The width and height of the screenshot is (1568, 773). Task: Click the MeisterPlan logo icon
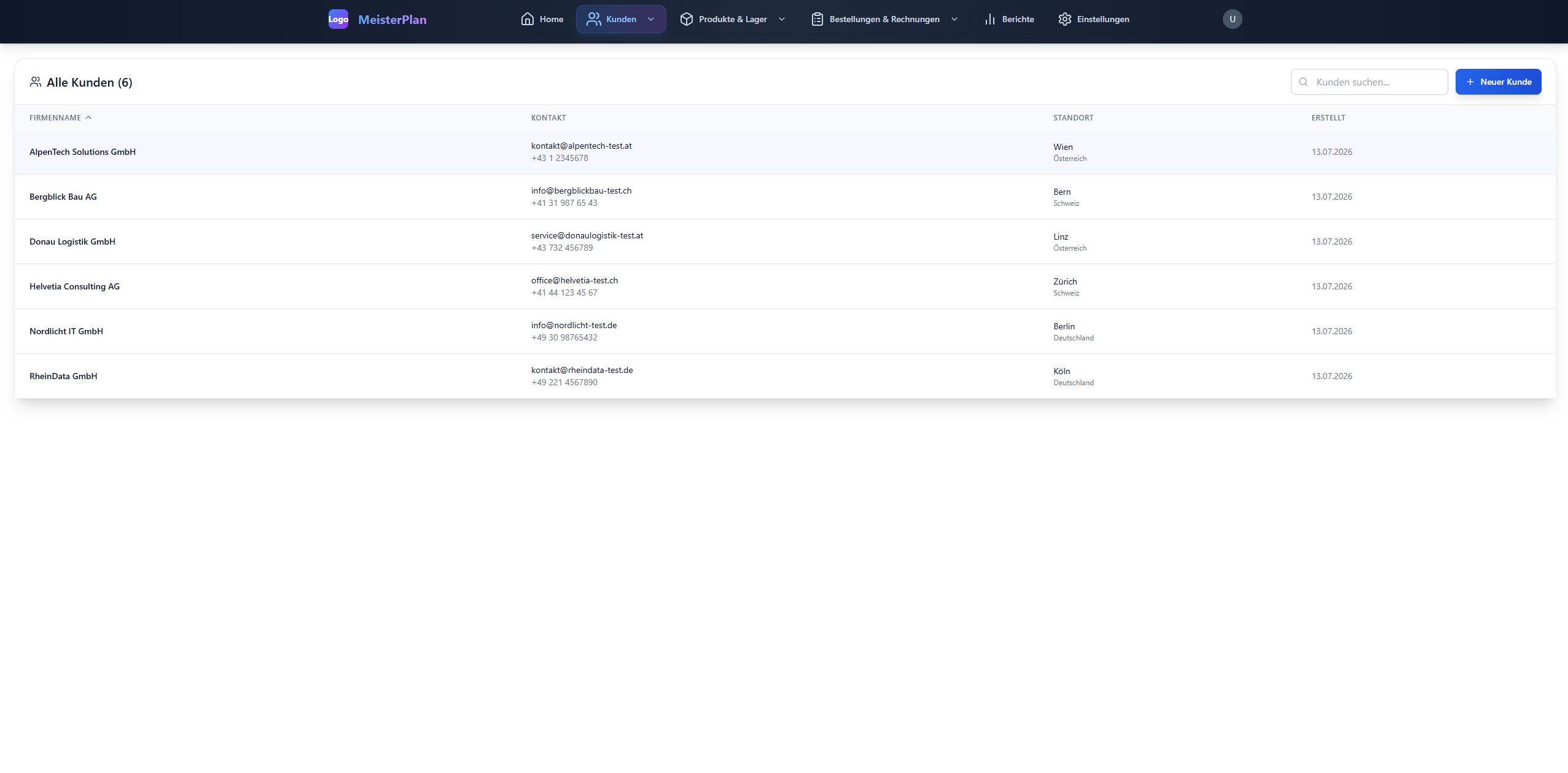coord(338,19)
